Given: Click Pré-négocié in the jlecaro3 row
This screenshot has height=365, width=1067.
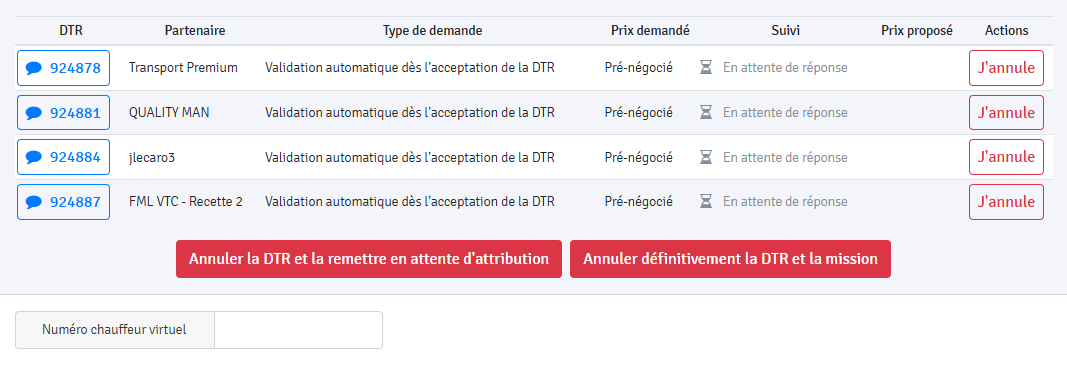Looking at the screenshot, I should (x=638, y=157).
